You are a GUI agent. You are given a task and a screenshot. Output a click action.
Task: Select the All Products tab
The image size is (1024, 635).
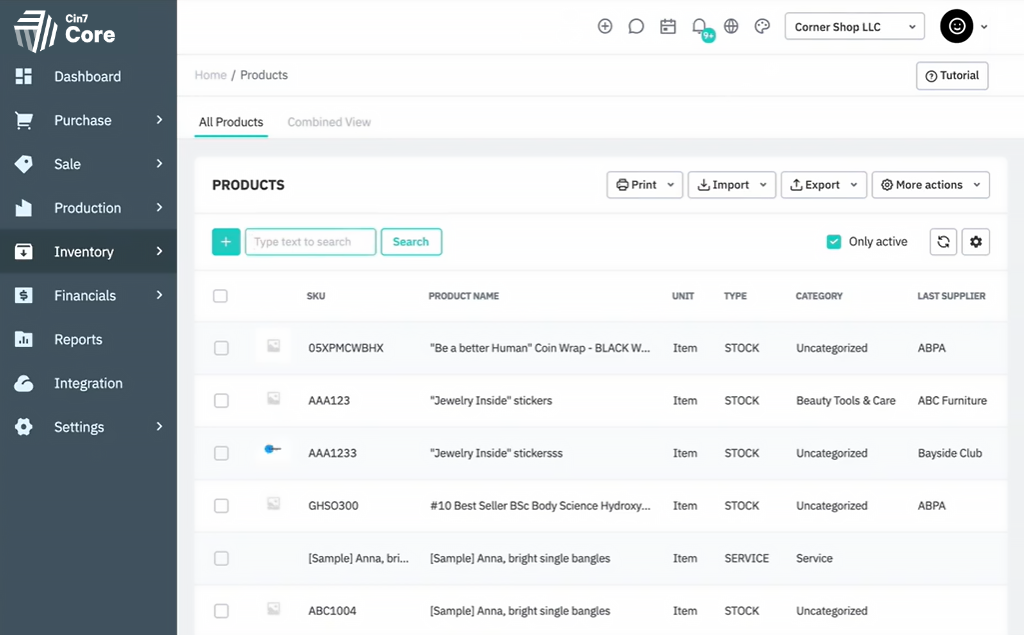[x=231, y=122]
